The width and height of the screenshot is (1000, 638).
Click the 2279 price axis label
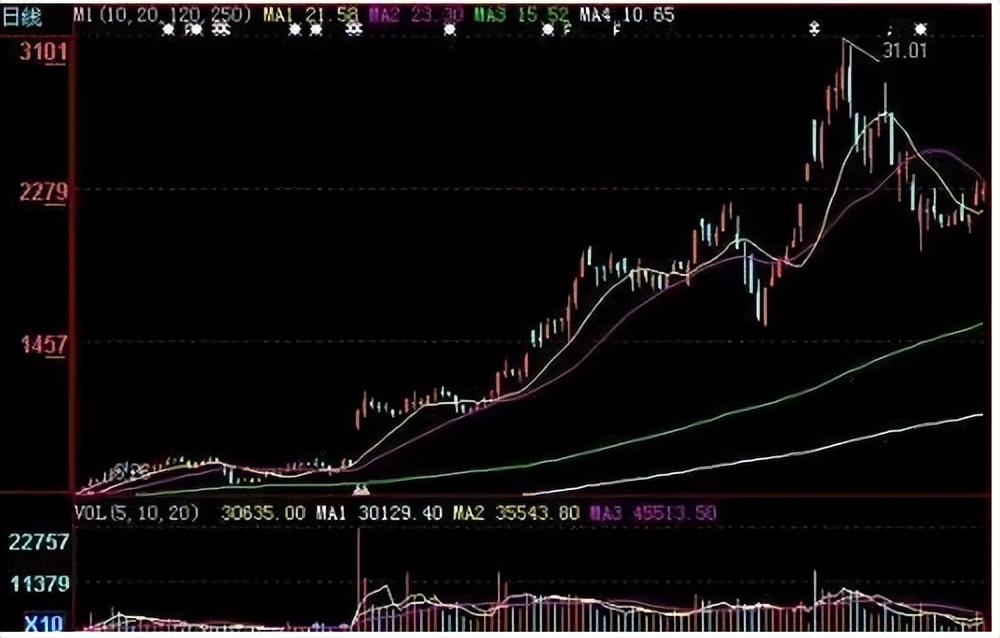(x=43, y=191)
